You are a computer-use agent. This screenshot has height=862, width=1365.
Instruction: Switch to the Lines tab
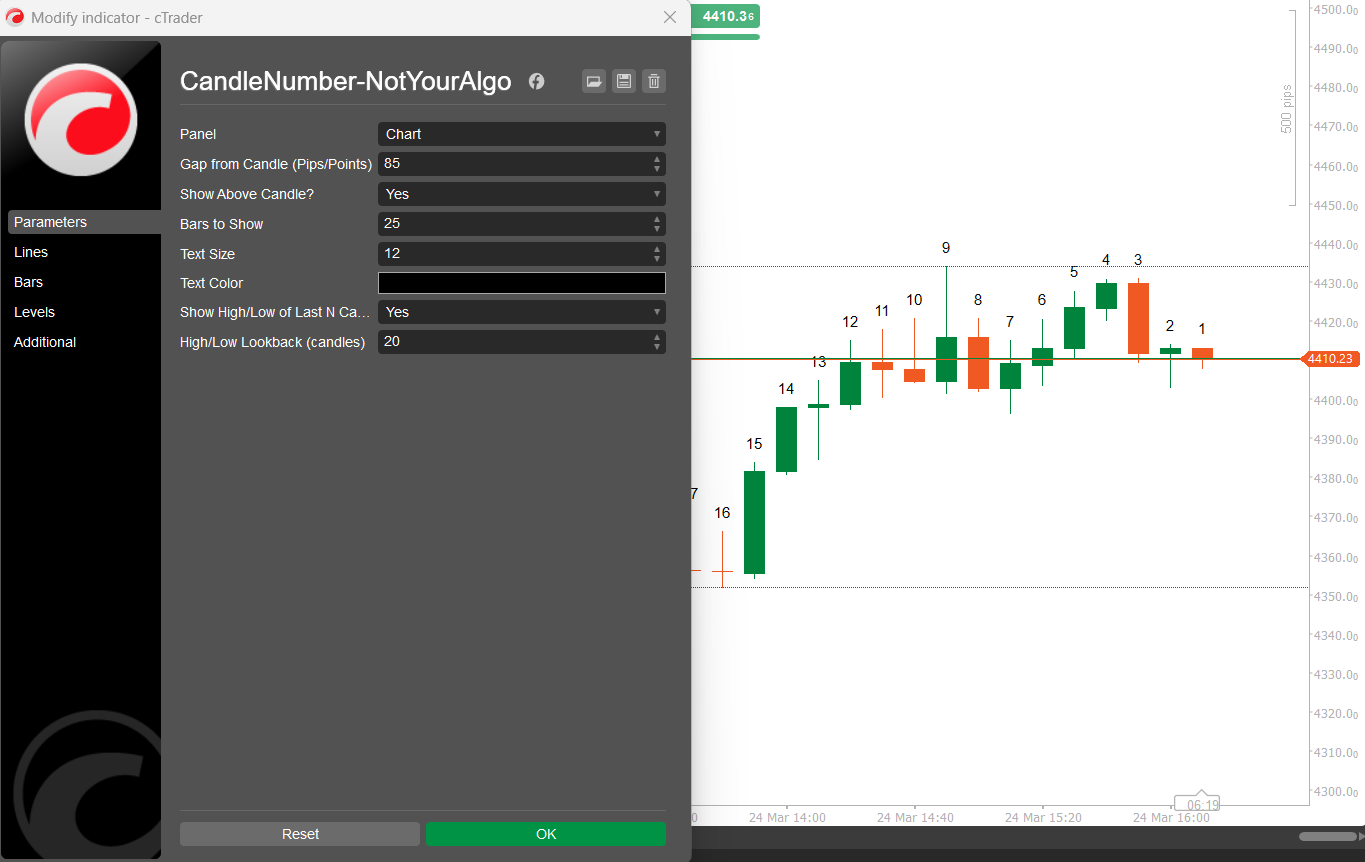[31, 252]
